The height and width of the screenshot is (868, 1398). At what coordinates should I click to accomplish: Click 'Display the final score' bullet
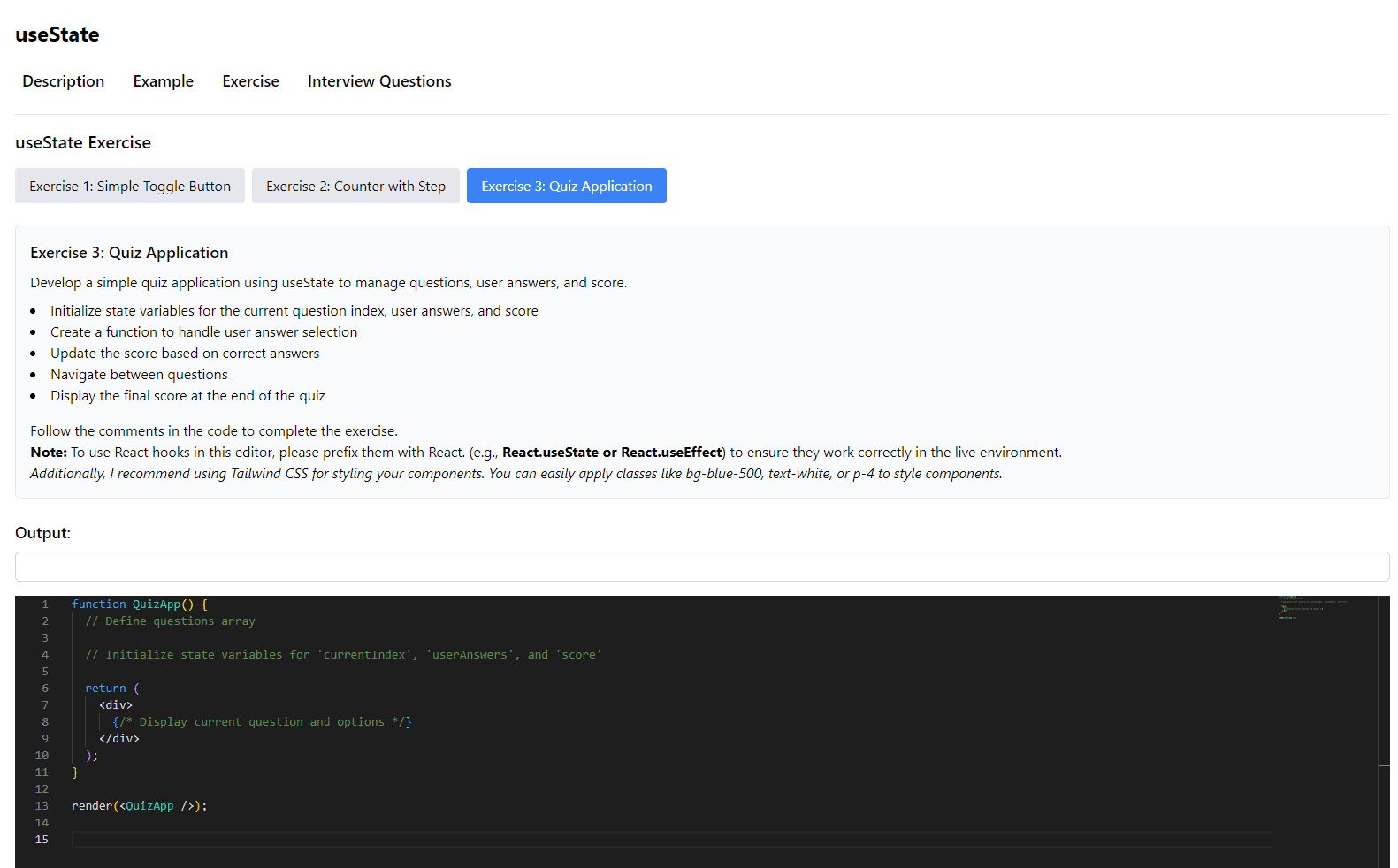[187, 396]
